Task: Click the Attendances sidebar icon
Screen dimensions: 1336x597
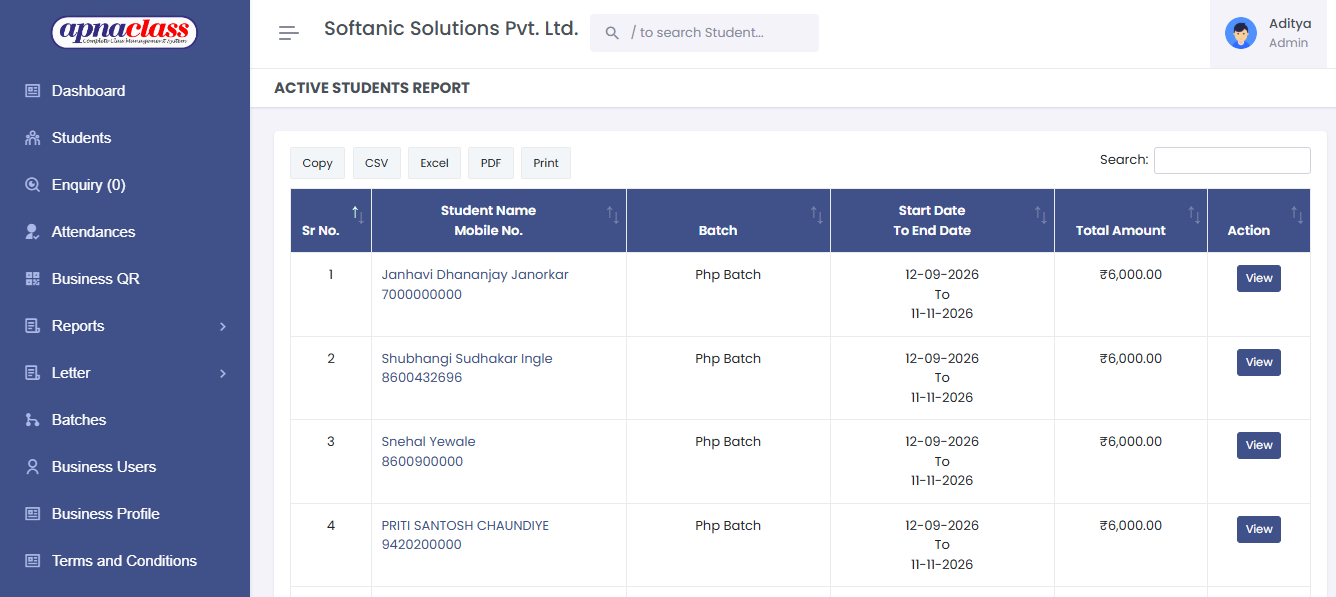Action: pyautogui.click(x=32, y=232)
